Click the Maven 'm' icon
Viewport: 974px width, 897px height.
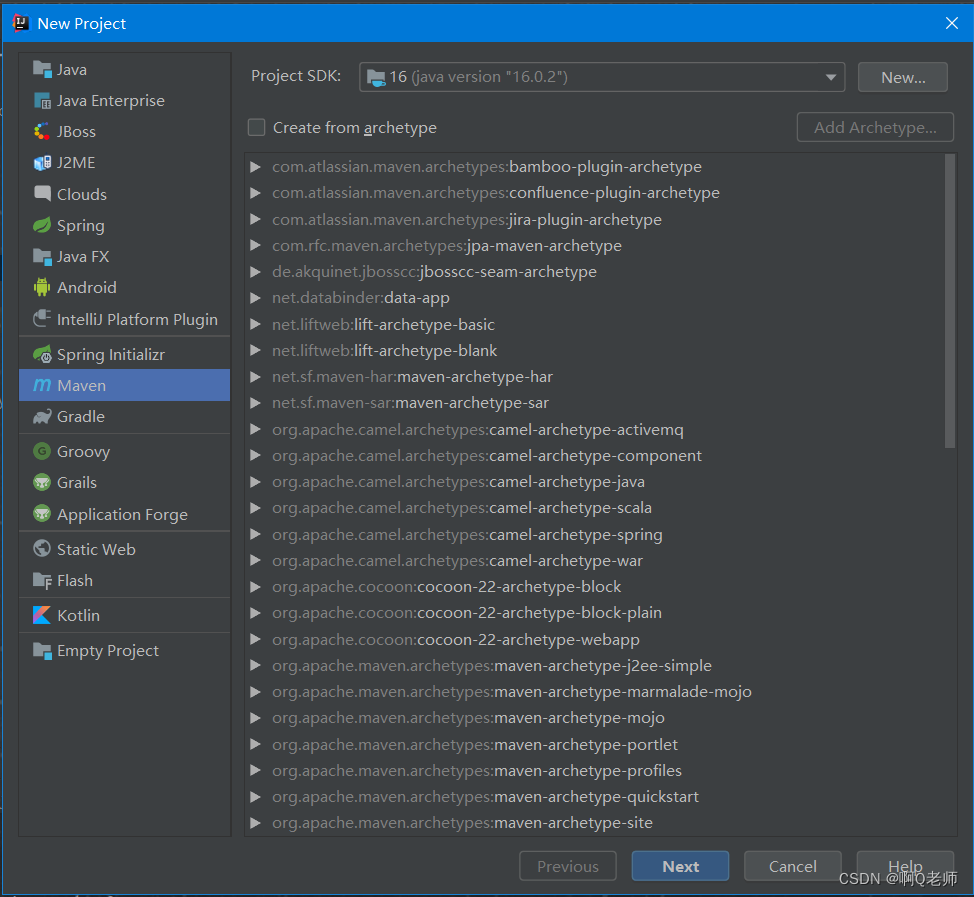(42, 385)
